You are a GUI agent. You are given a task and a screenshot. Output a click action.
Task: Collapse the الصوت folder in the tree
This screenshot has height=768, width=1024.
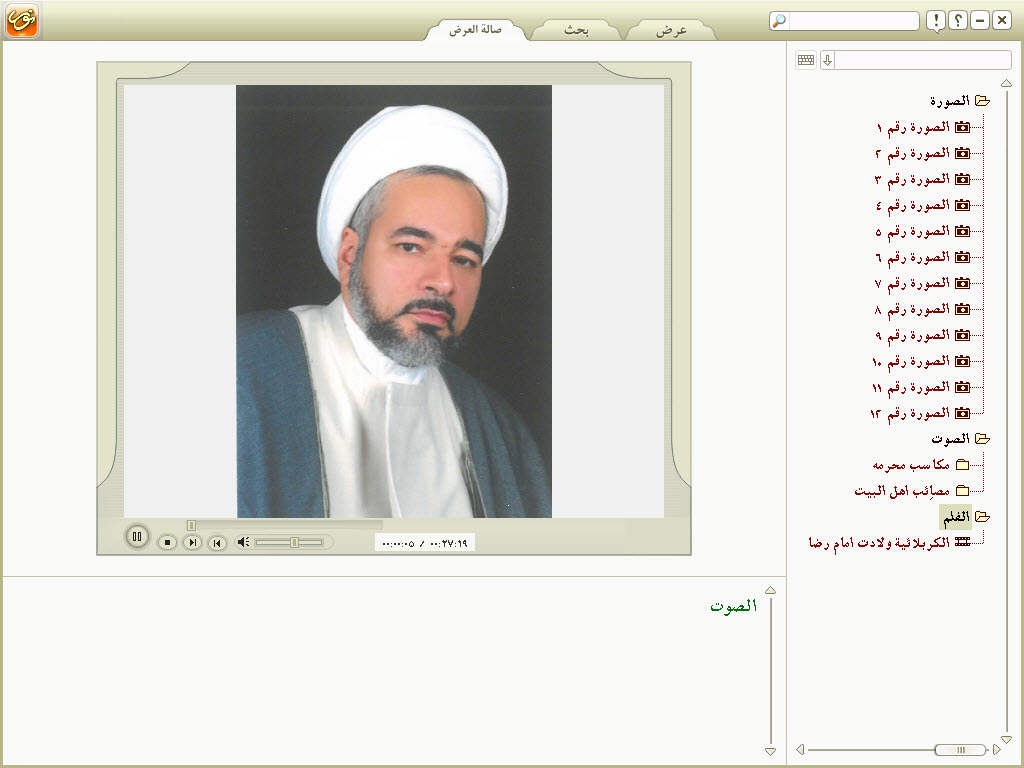[982, 439]
